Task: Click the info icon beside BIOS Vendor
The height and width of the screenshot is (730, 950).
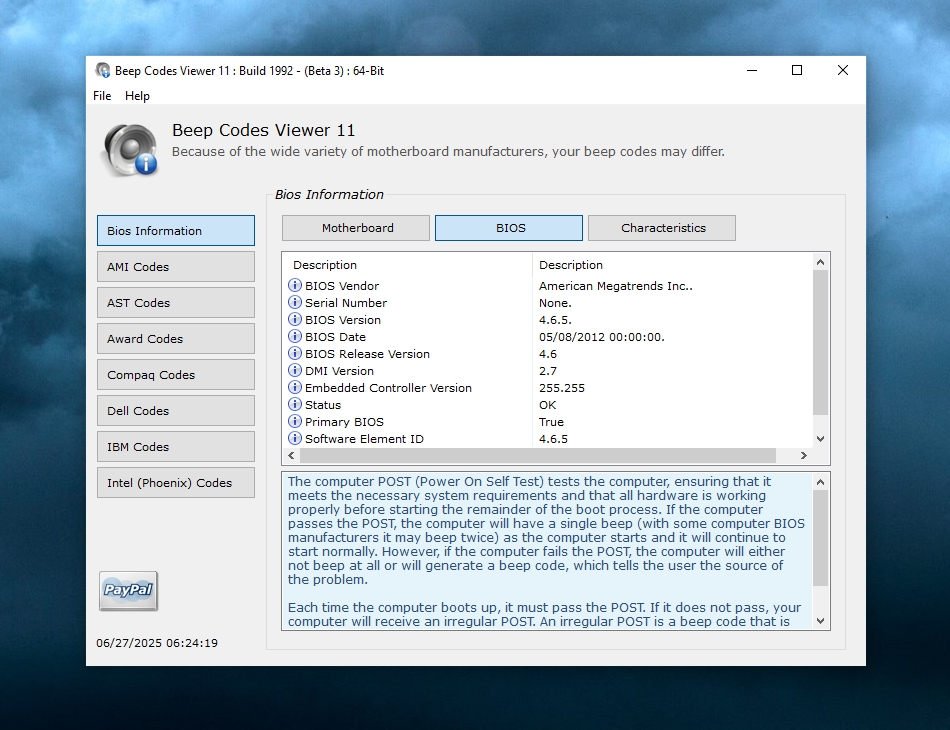Action: point(294,285)
